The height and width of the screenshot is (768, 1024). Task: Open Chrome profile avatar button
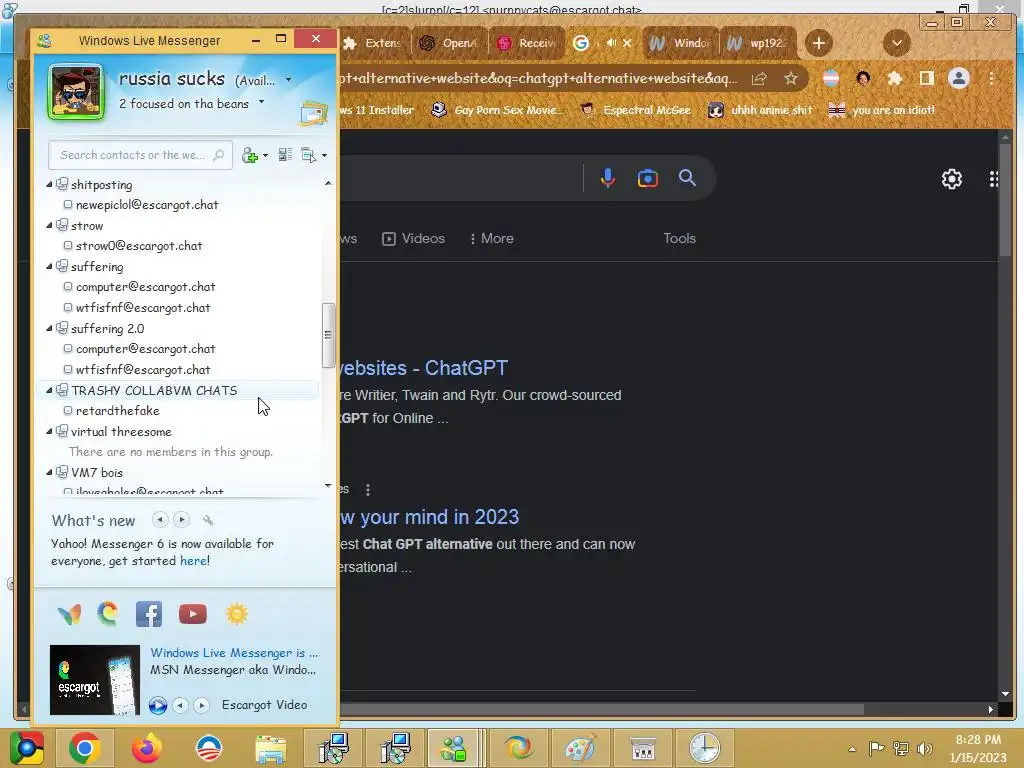[959, 79]
